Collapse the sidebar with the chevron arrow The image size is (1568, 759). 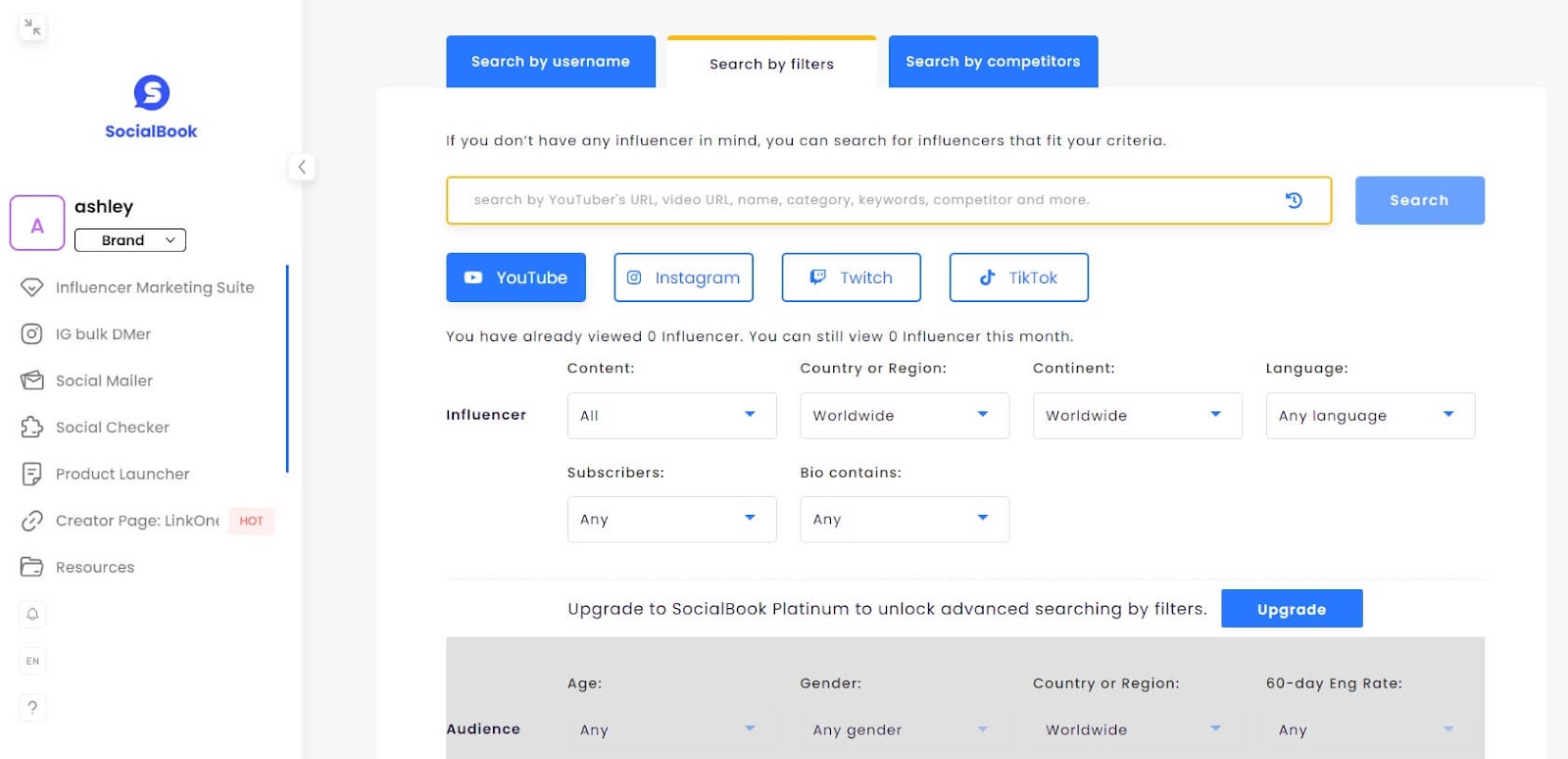click(x=302, y=167)
